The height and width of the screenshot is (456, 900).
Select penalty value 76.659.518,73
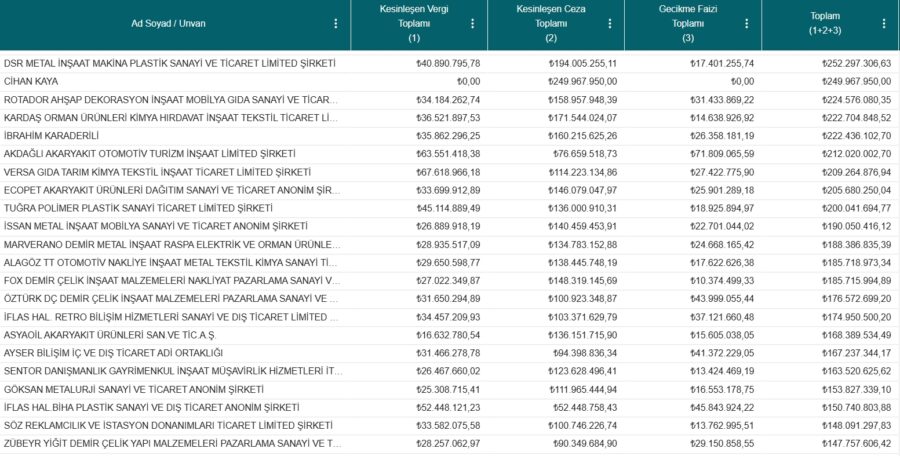(585, 154)
